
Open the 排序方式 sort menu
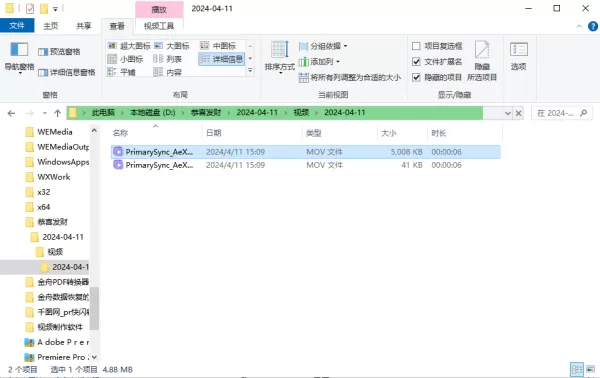pos(280,57)
